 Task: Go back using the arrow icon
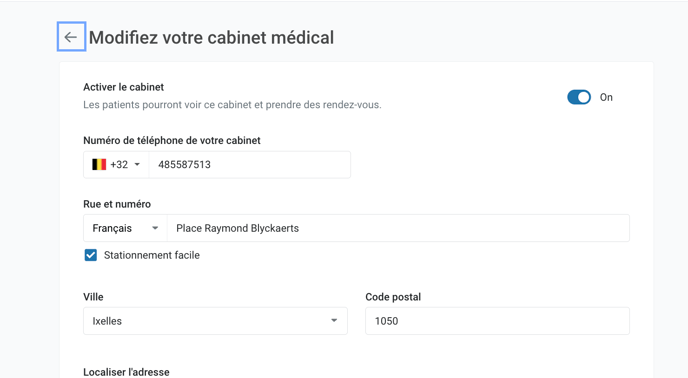tap(71, 37)
